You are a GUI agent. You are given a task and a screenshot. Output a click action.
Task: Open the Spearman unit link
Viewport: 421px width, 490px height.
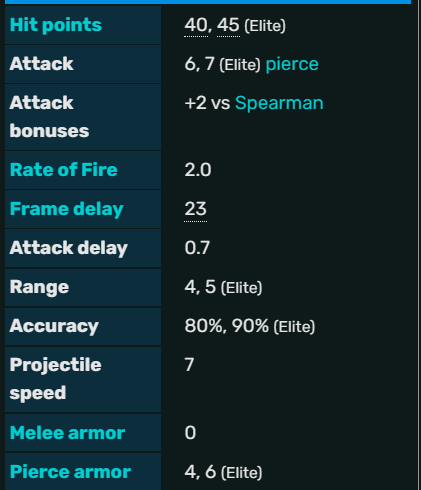click(x=279, y=103)
